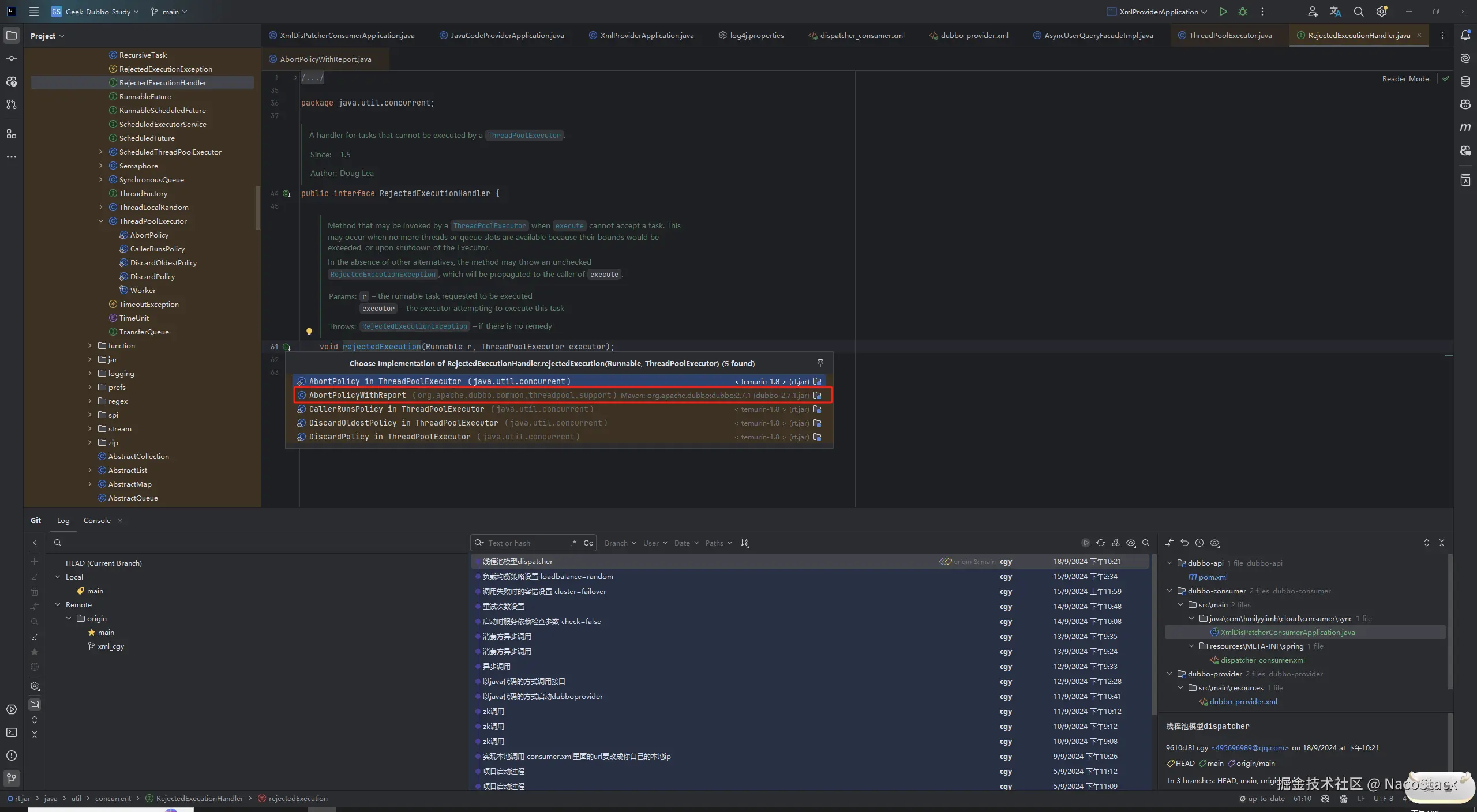Click the ThreadPoolExecutor link in the class doc
Screen dimensions: 1477x812
coord(524,136)
